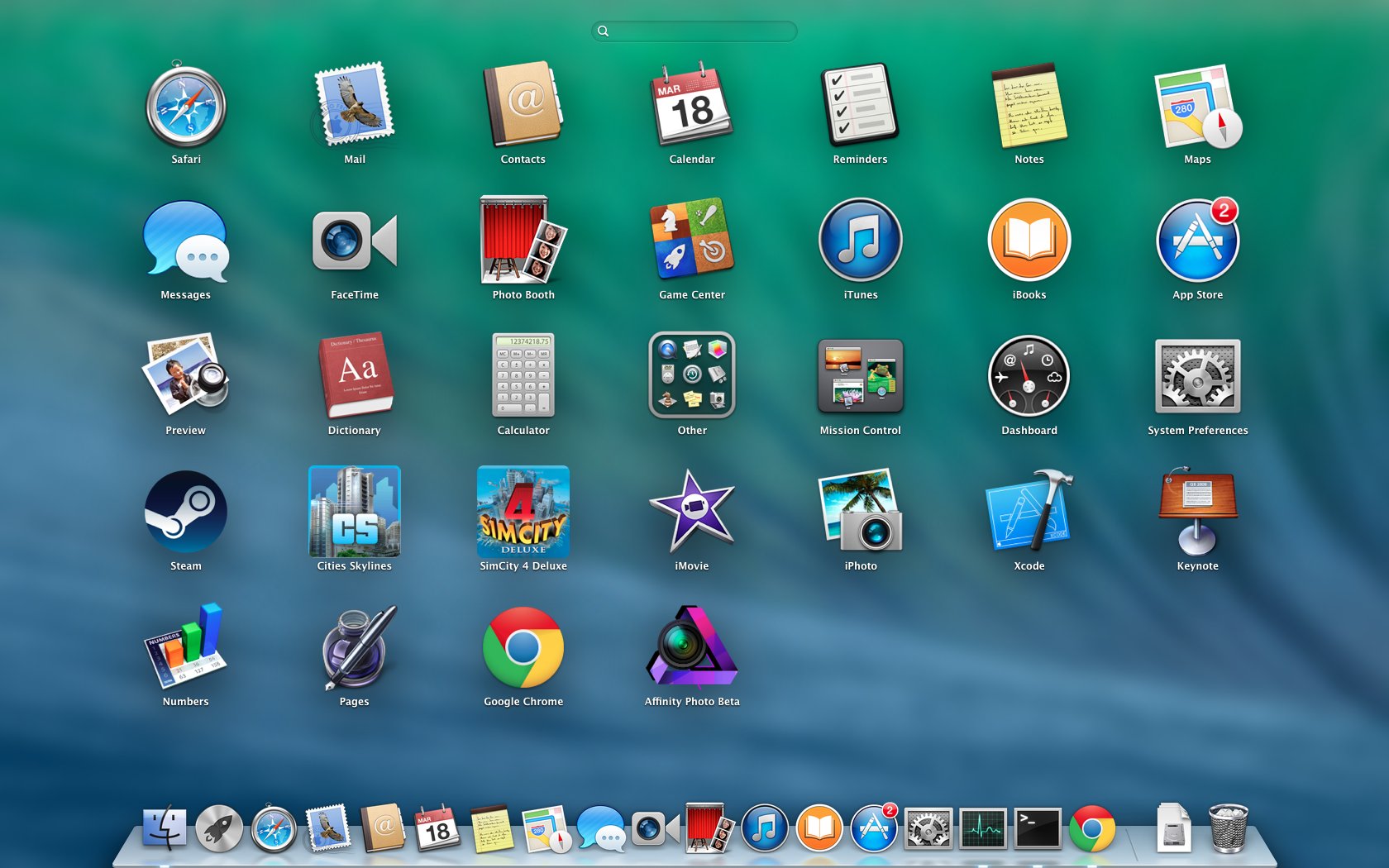Open iTunes from the Dock

(765, 827)
